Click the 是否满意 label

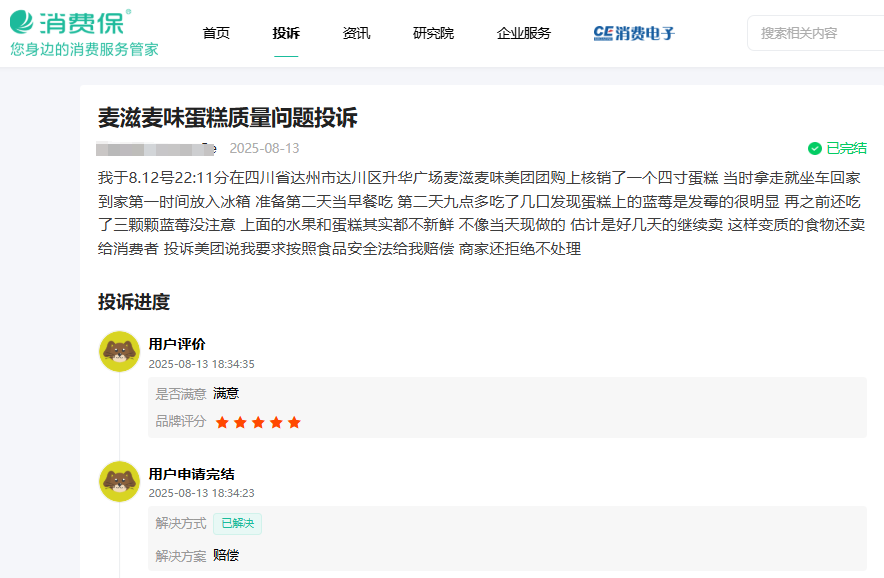pyautogui.click(x=181, y=394)
